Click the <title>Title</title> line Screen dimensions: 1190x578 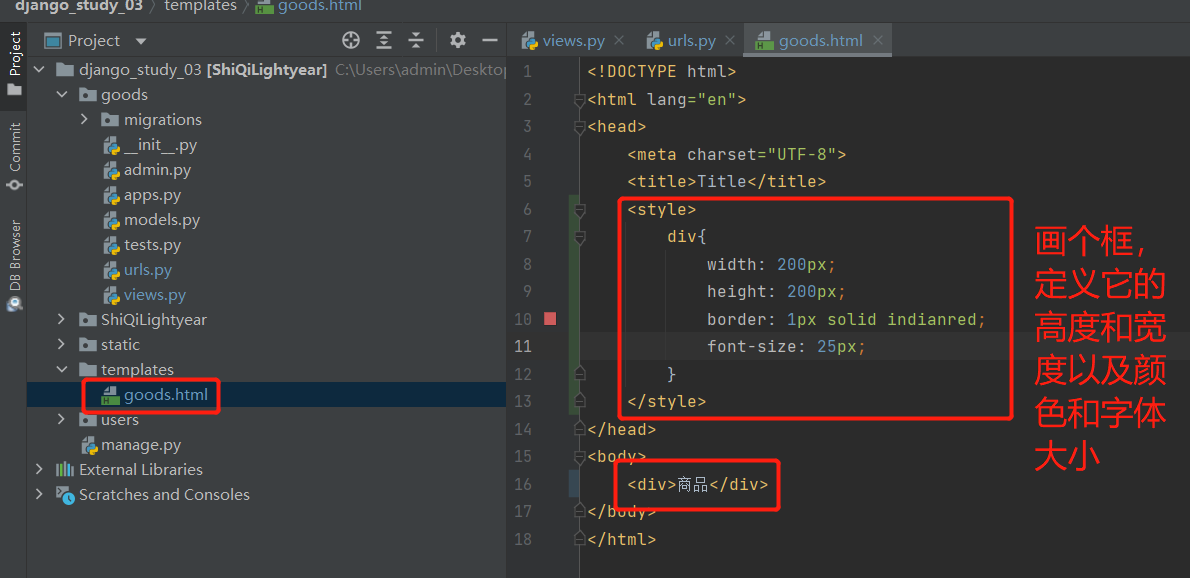click(726, 182)
